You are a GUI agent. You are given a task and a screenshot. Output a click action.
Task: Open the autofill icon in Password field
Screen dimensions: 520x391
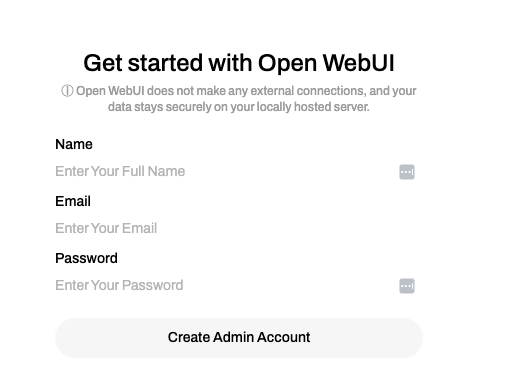point(407,286)
